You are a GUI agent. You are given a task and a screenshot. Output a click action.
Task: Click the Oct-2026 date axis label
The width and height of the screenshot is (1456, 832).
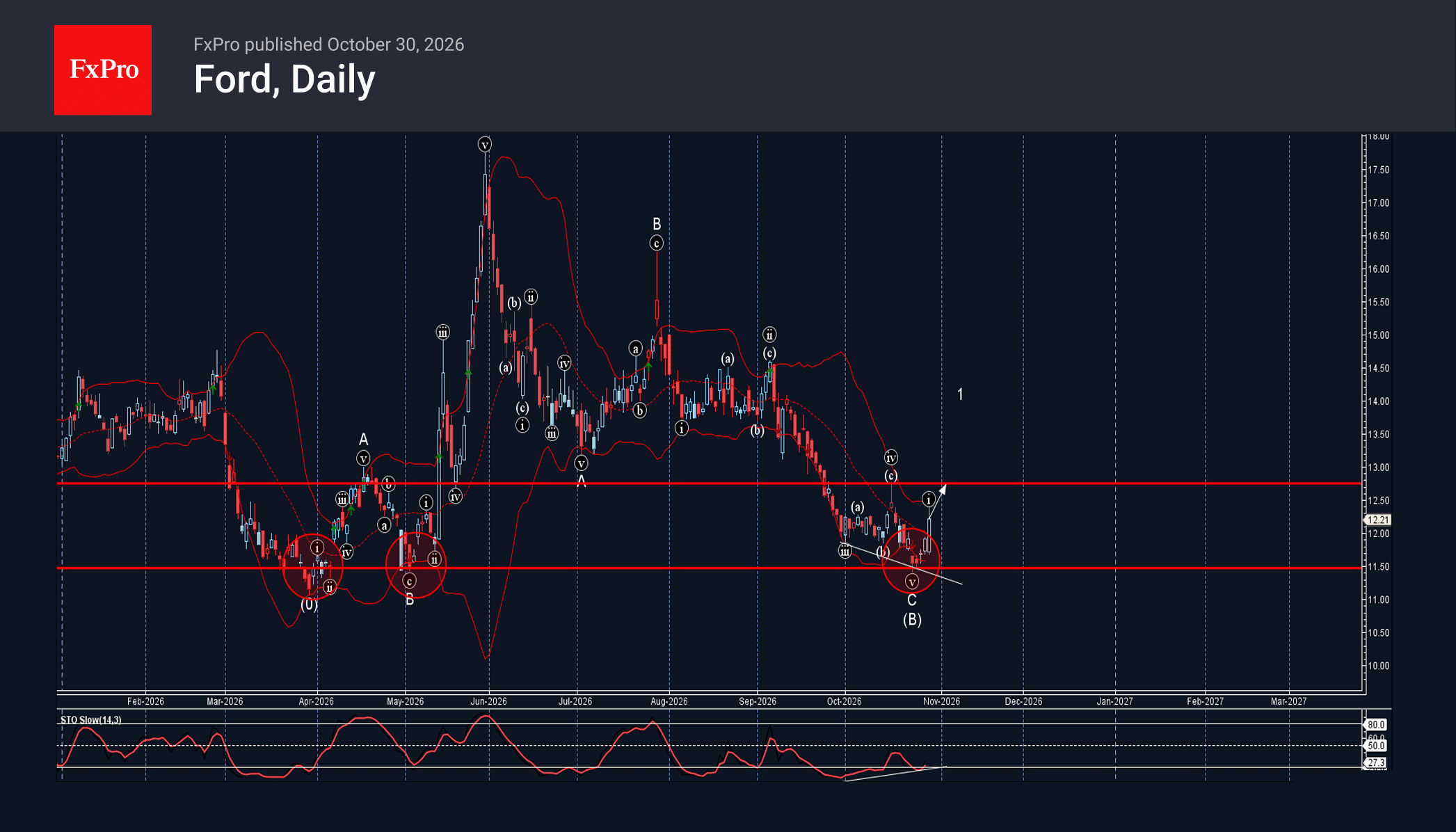tap(845, 701)
